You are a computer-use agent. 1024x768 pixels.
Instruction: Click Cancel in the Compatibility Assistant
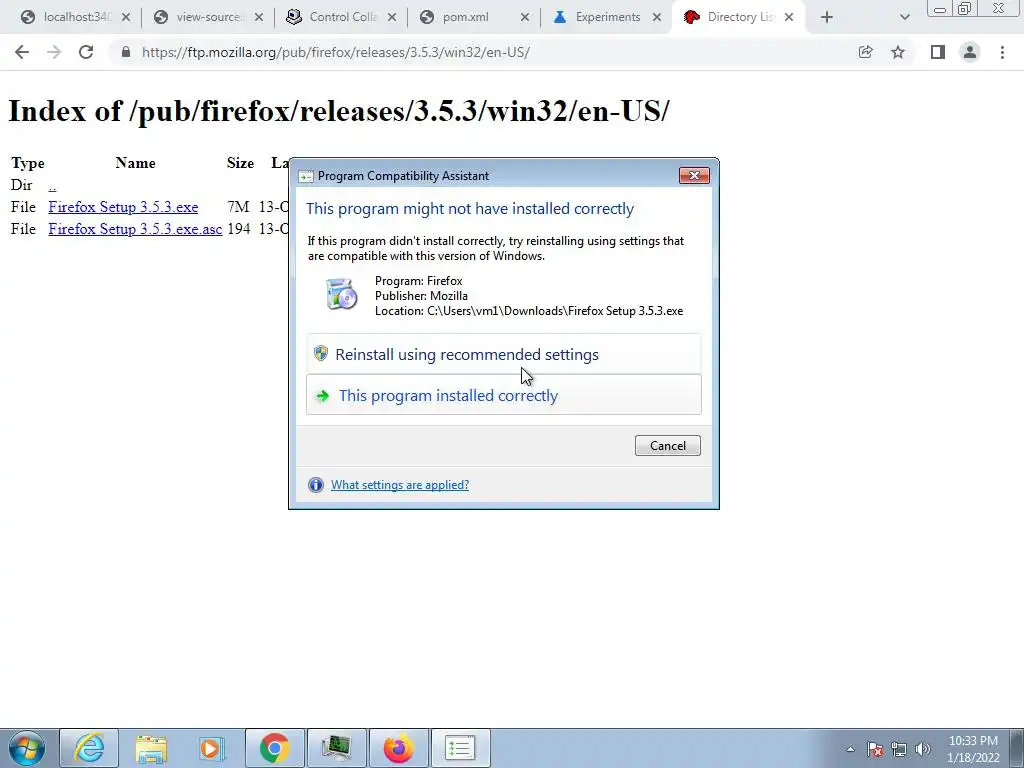(x=667, y=445)
